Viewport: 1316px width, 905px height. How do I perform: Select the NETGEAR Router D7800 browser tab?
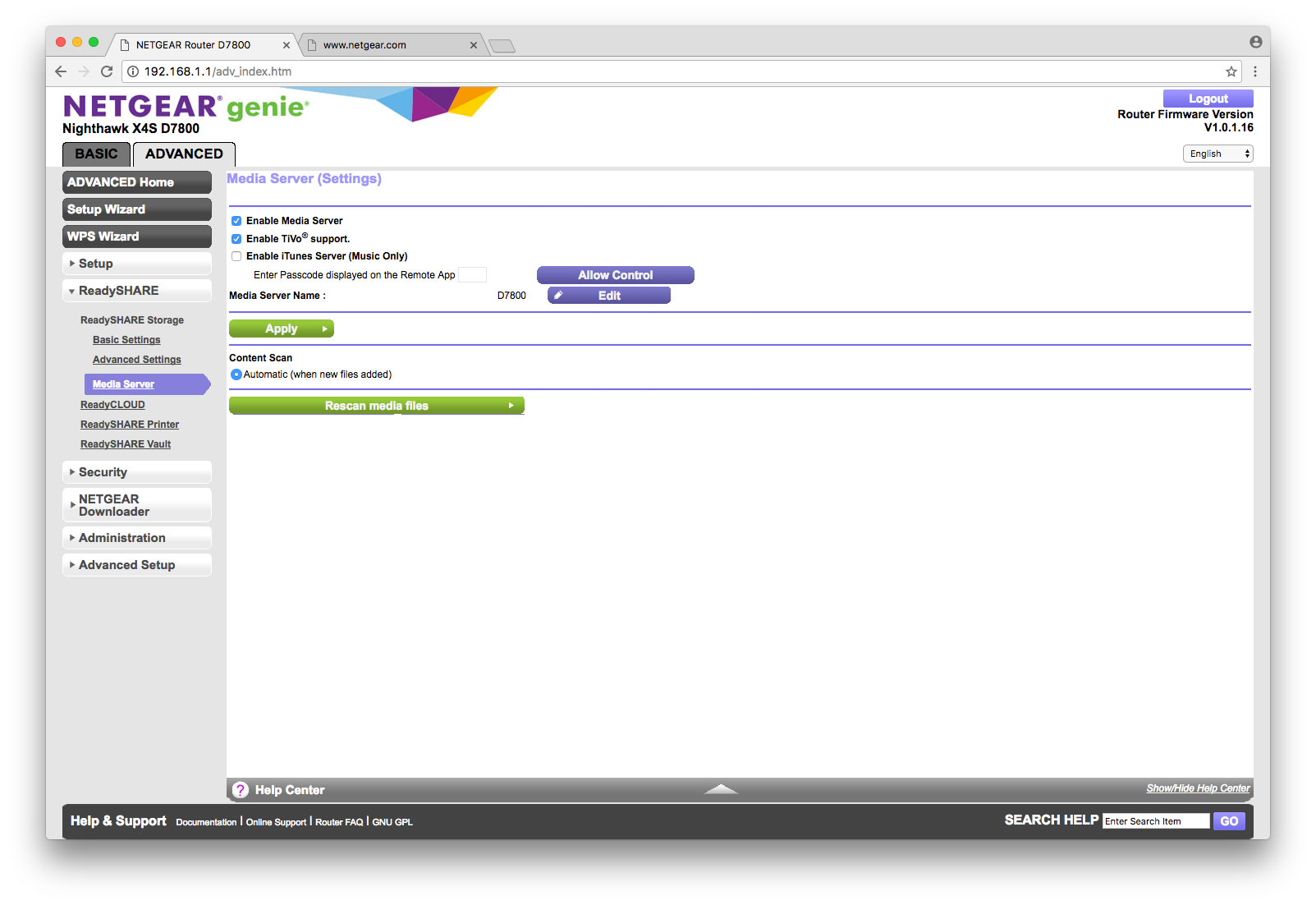[x=204, y=45]
